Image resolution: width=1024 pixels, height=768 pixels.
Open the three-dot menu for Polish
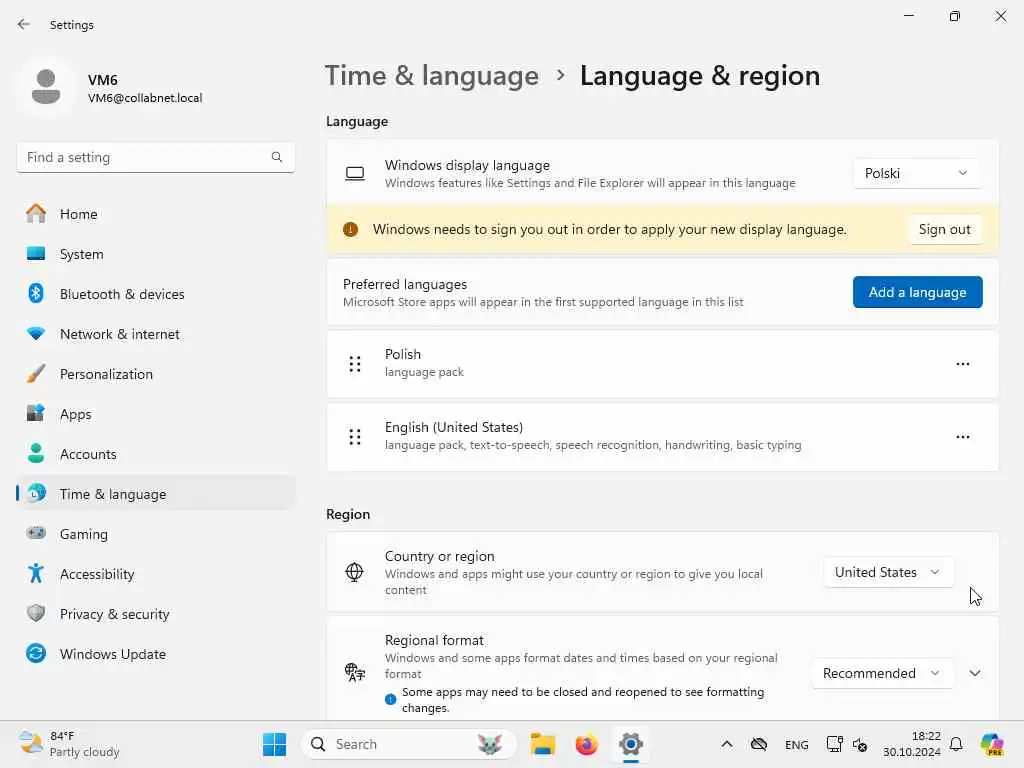tap(963, 364)
